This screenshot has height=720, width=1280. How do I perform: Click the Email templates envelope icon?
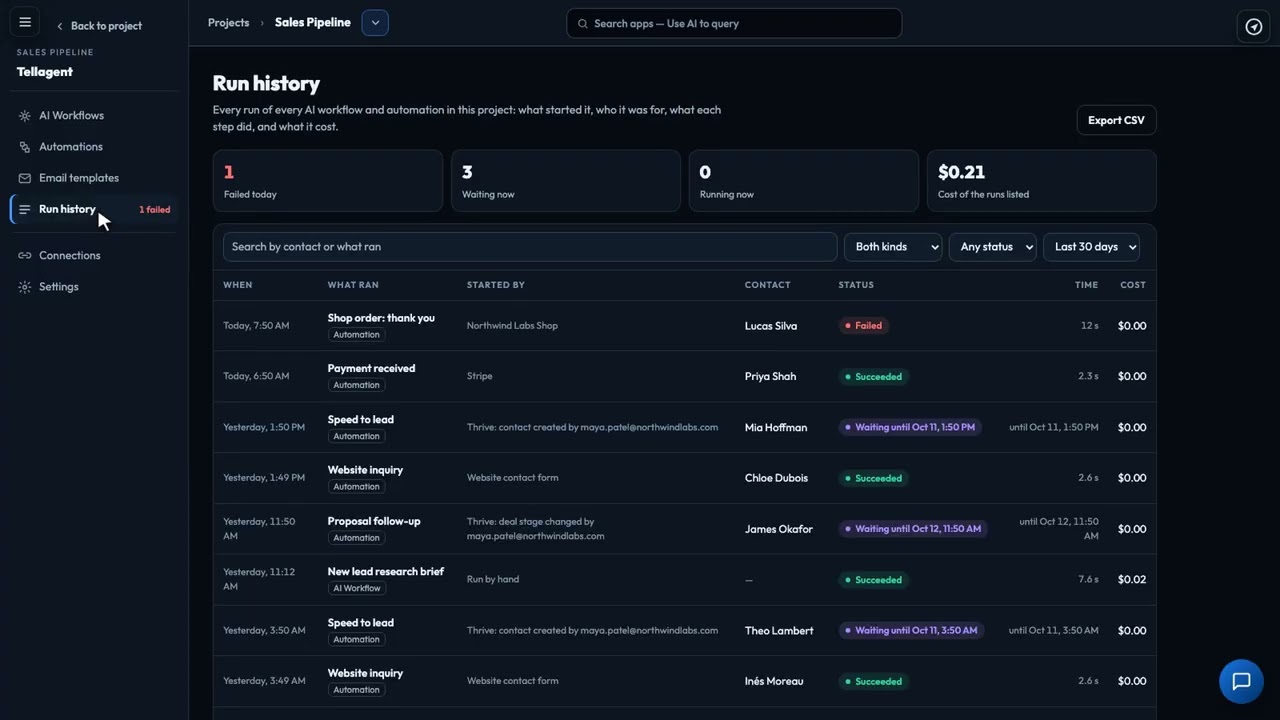[x=25, y=178]
